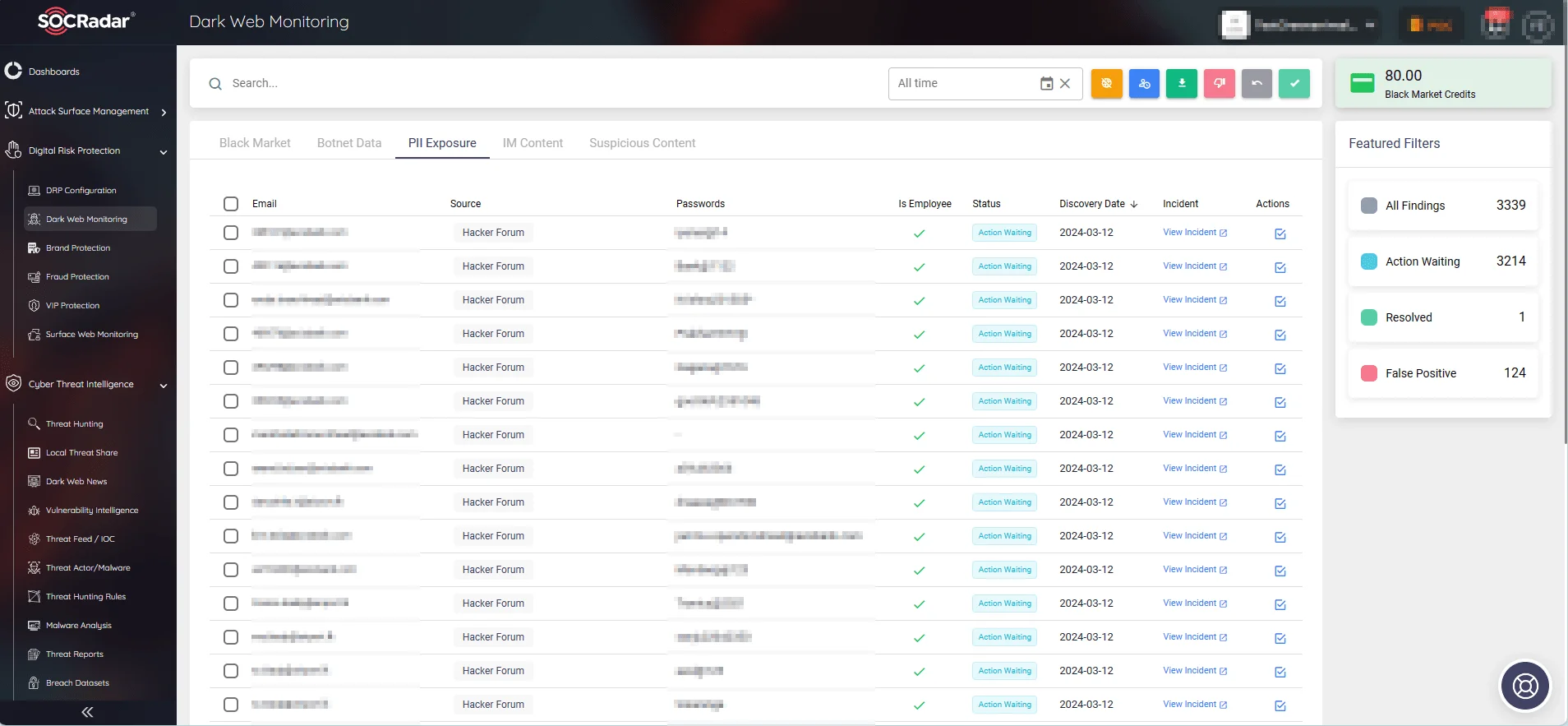This screenshot has width=1568, height=726.
Task: Tick the checkbox of the row with dash-only password
Action: click(231, 435)
